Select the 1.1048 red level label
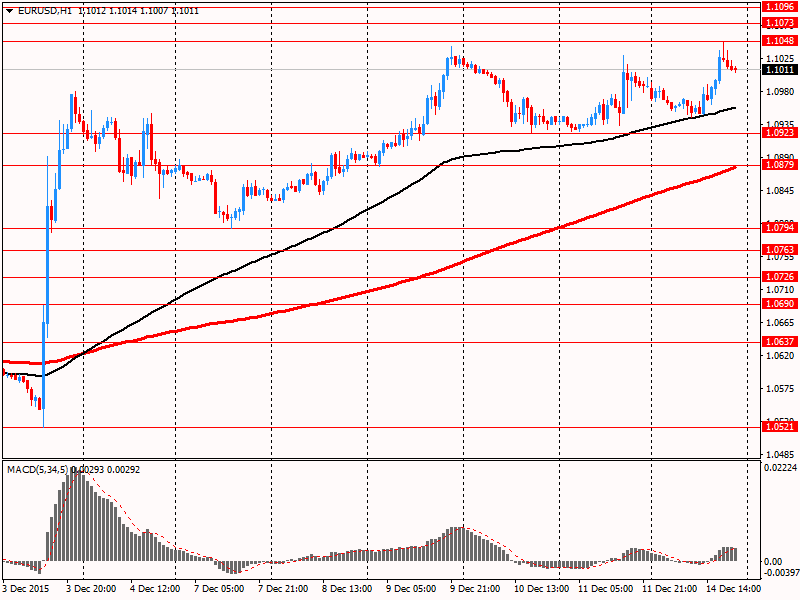The width and height of the screenshot is (800, 600). coord(780,41)
